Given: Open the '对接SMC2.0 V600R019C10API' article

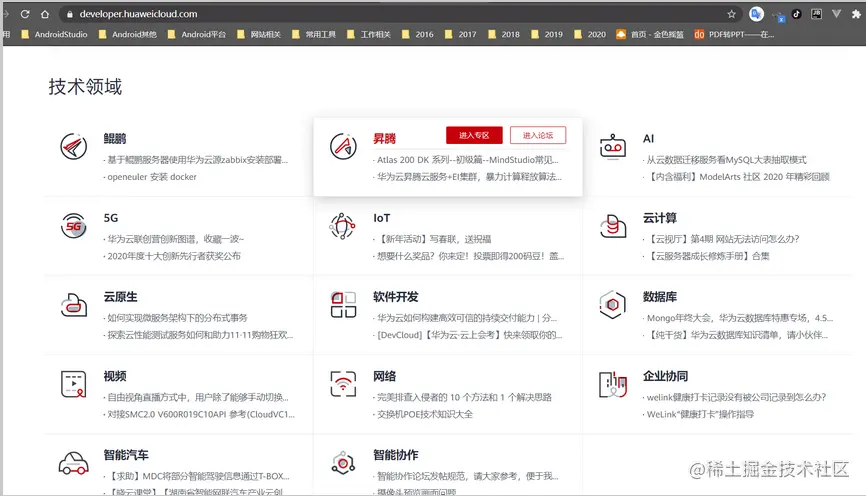Looking at the screenshot, I should click(201, 414).
